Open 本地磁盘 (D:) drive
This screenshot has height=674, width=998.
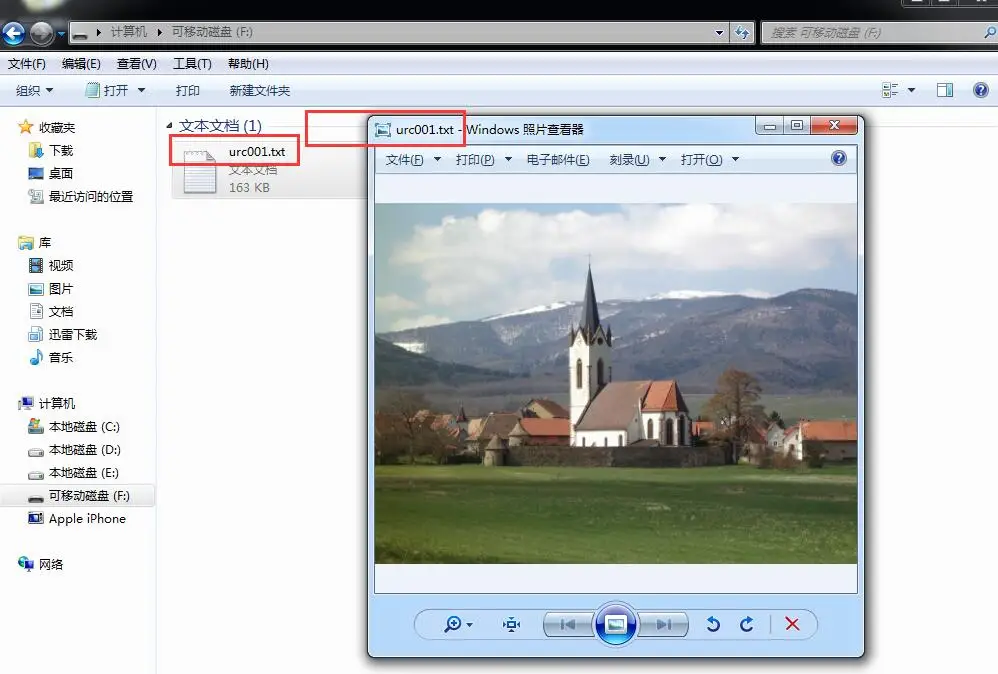(74, 449)
